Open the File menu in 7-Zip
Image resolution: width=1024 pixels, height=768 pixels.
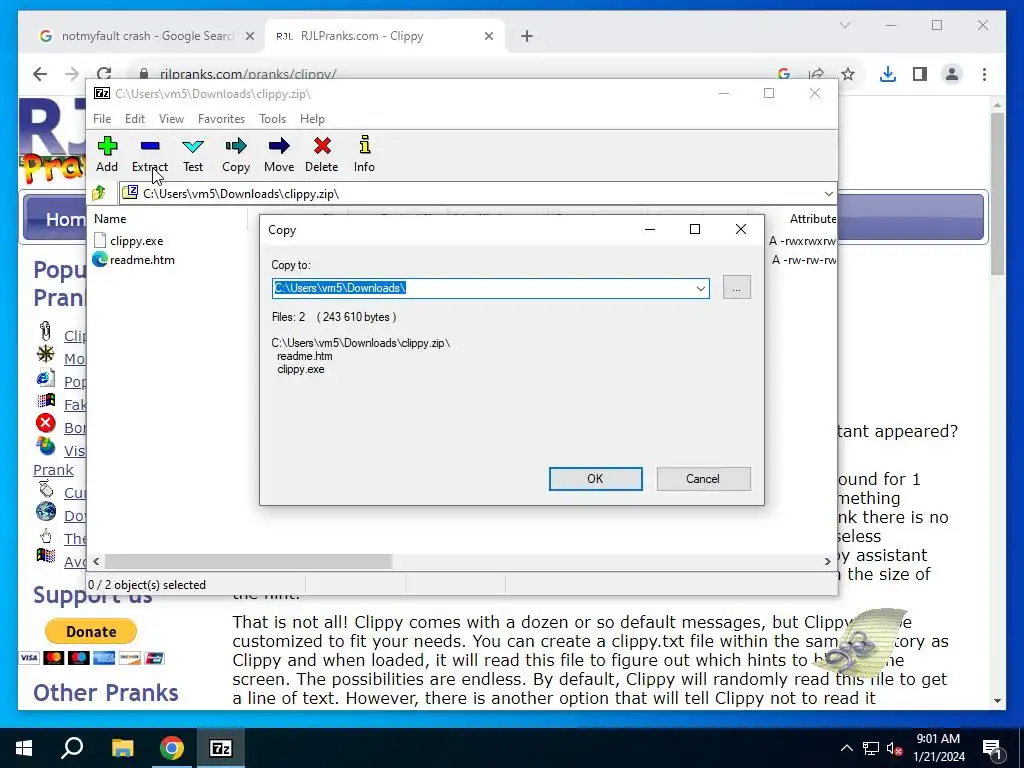point(102,119)
